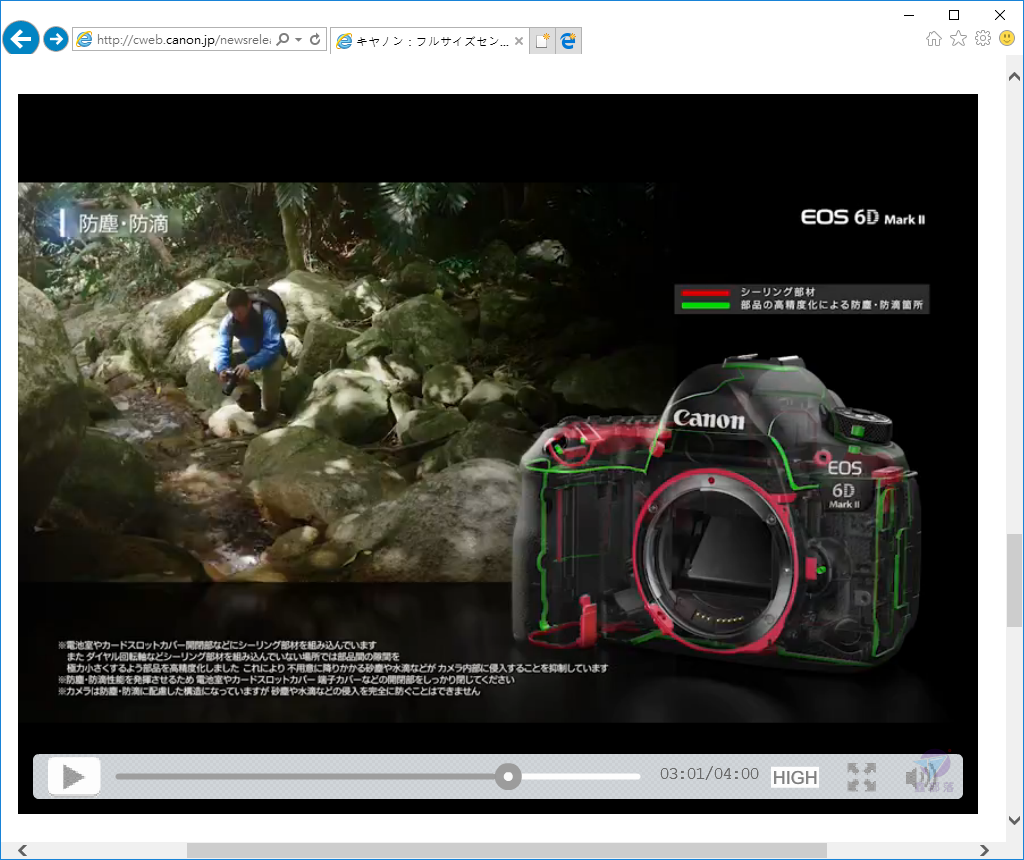
Task: Open the Home page icon
Action: (934, 39)
